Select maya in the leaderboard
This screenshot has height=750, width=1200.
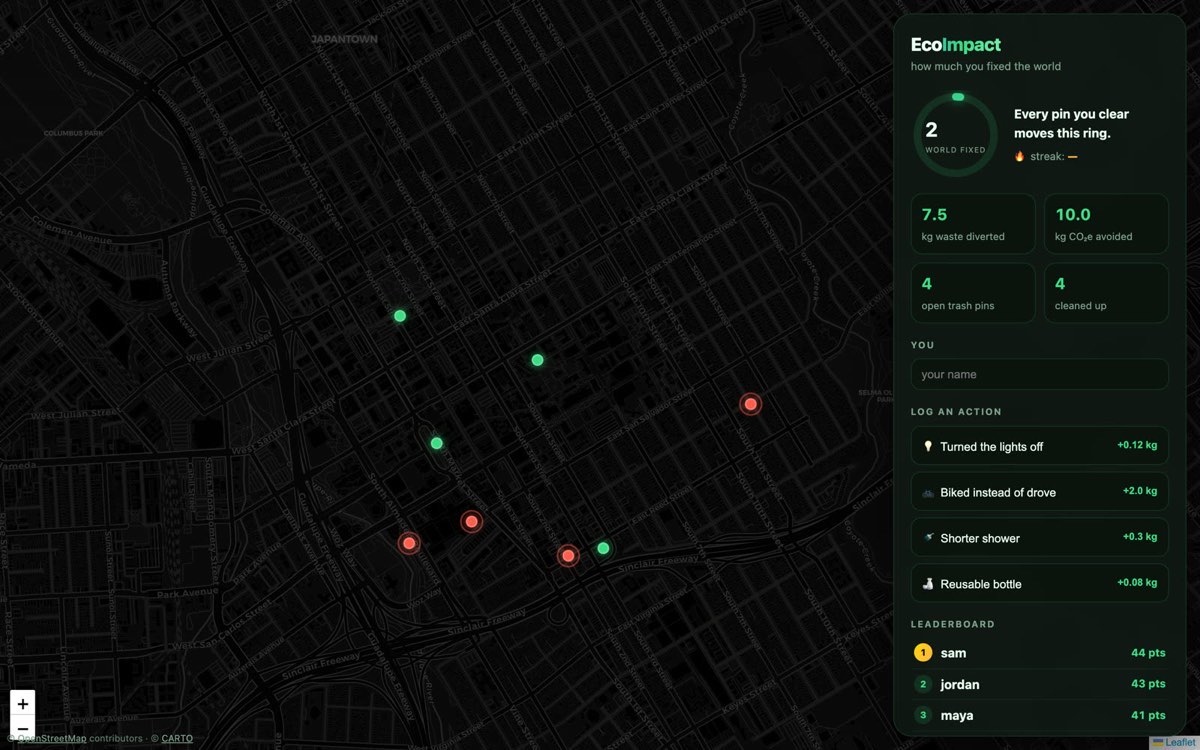click(x=1039, y=715)
